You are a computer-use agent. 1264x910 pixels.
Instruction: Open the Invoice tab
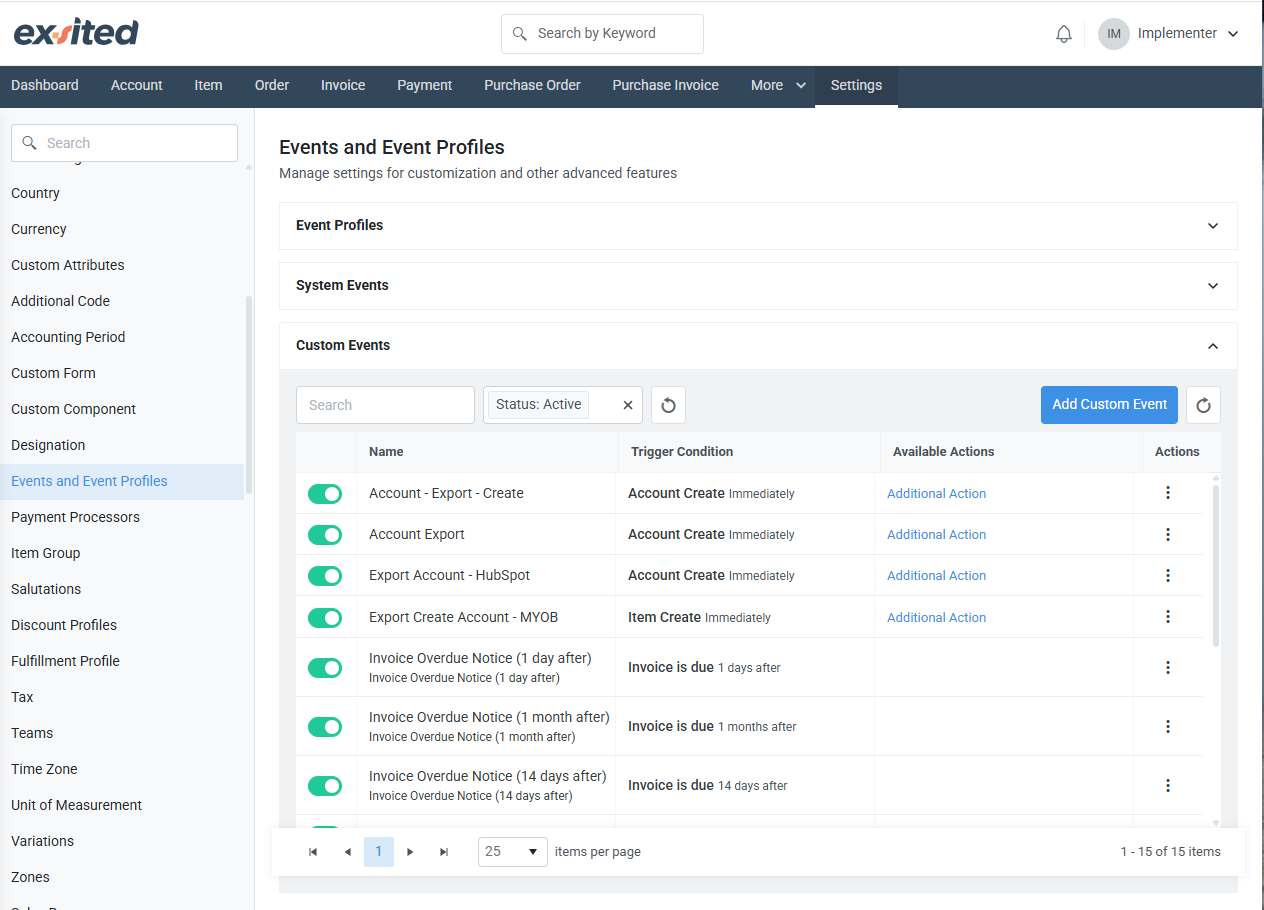tap(343, 85)
